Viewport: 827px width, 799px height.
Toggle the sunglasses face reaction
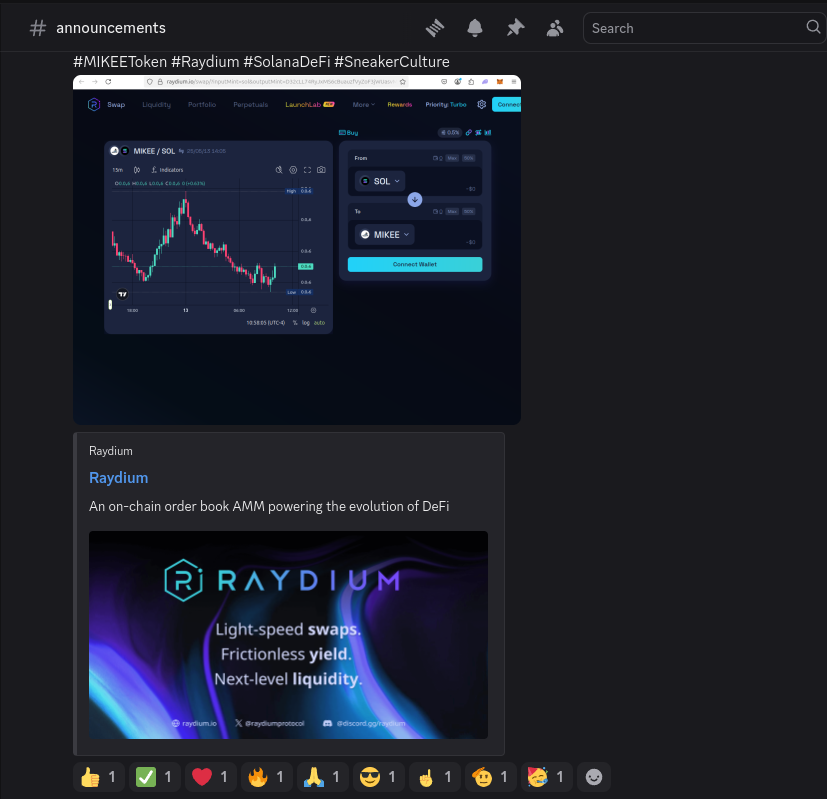coord(379,777)
